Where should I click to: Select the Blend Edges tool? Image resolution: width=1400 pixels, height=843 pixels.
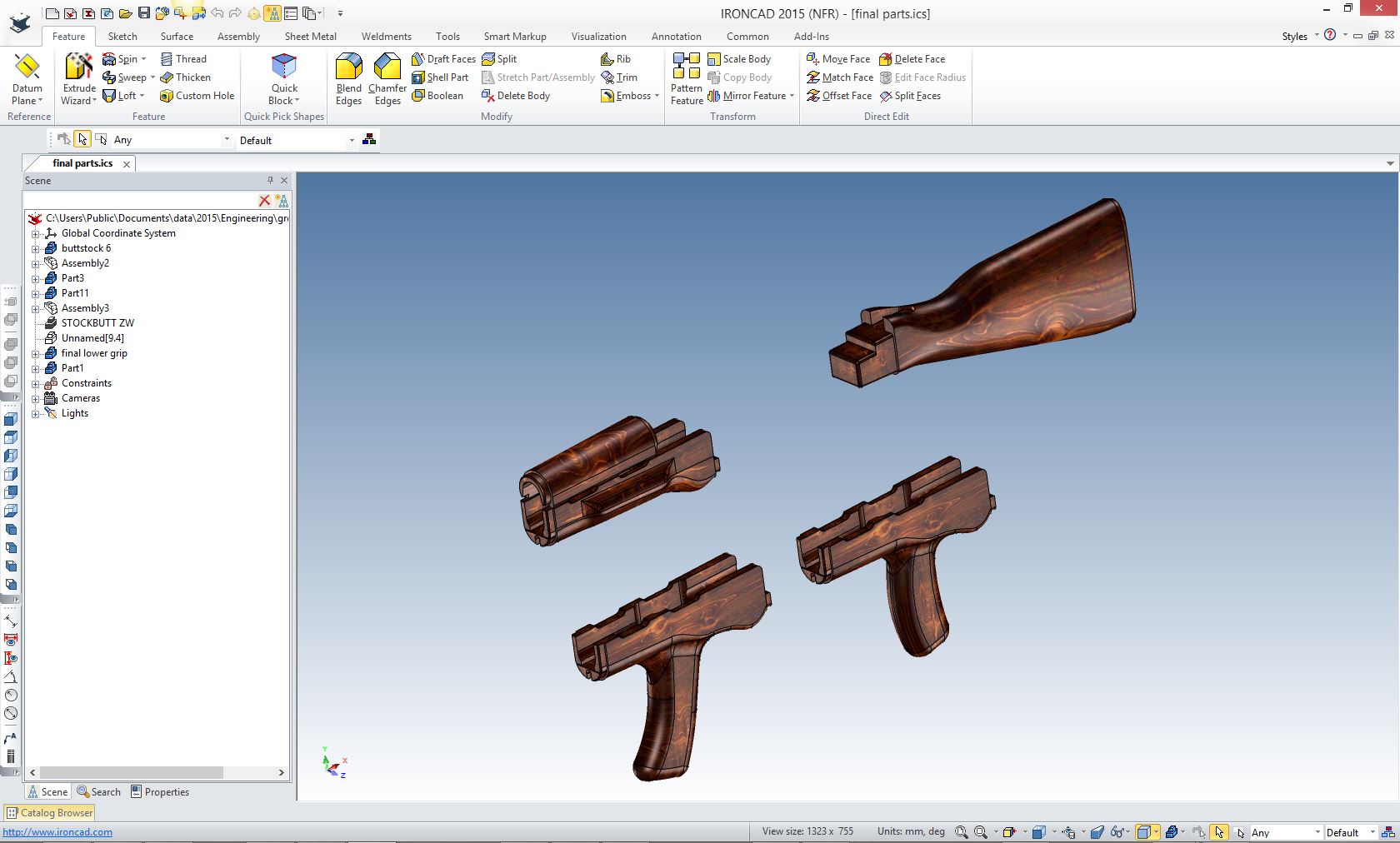tap(348, 67)
